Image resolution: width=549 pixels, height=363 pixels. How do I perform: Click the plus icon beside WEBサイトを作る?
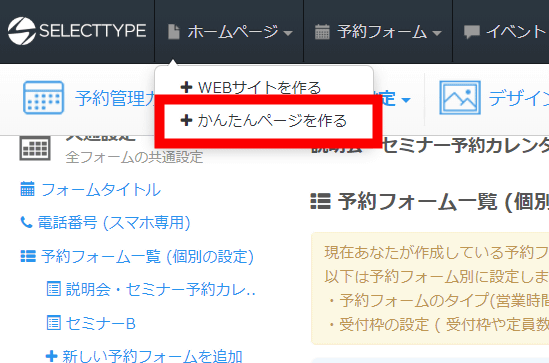click(x=186, y=88)
